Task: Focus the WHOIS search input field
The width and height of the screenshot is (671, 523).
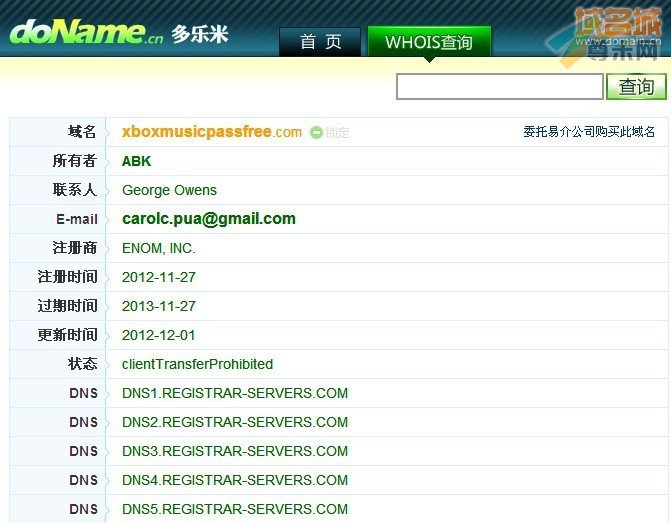Action: tap(500, 86)
